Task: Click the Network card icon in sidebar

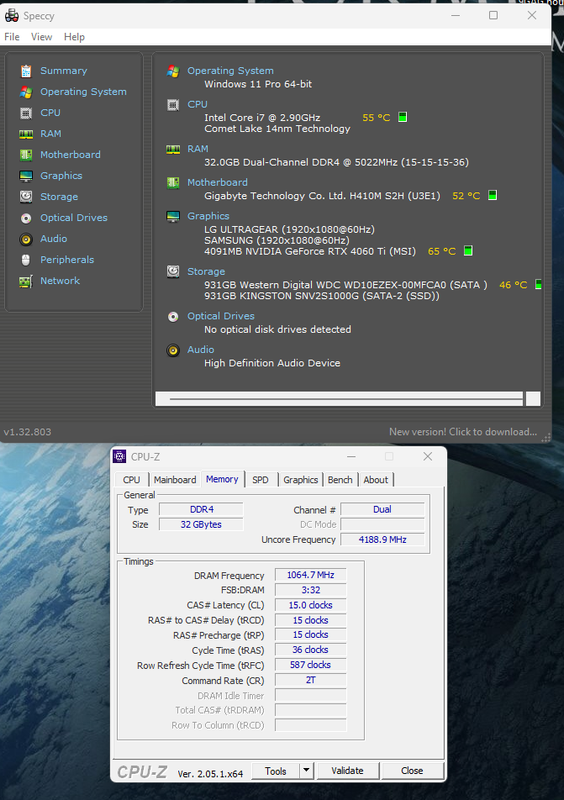Action: pyautogui.click(x=26, y=281)
